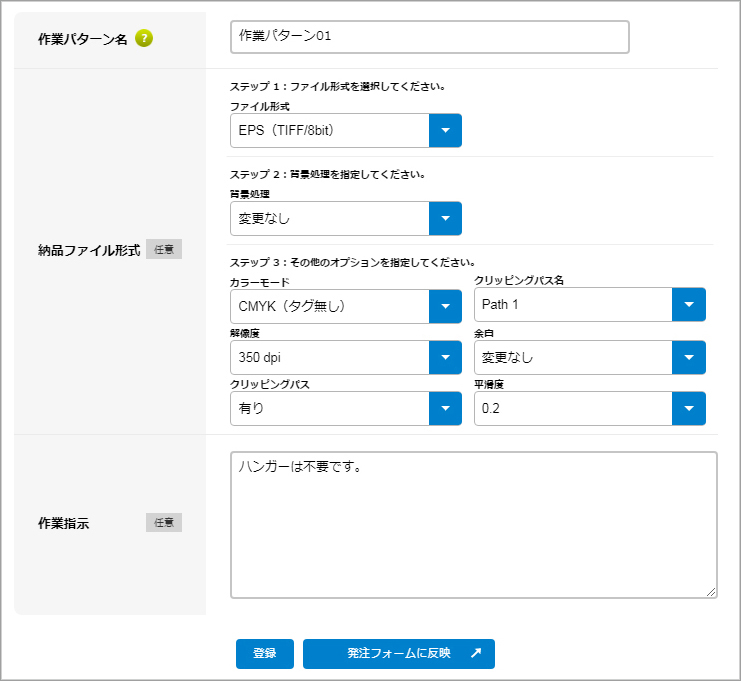This screenshot has width=741, height=681.
Task: Click the 任意 badge next to 納品ファイル形式
Action: click(x=164, y=250)
